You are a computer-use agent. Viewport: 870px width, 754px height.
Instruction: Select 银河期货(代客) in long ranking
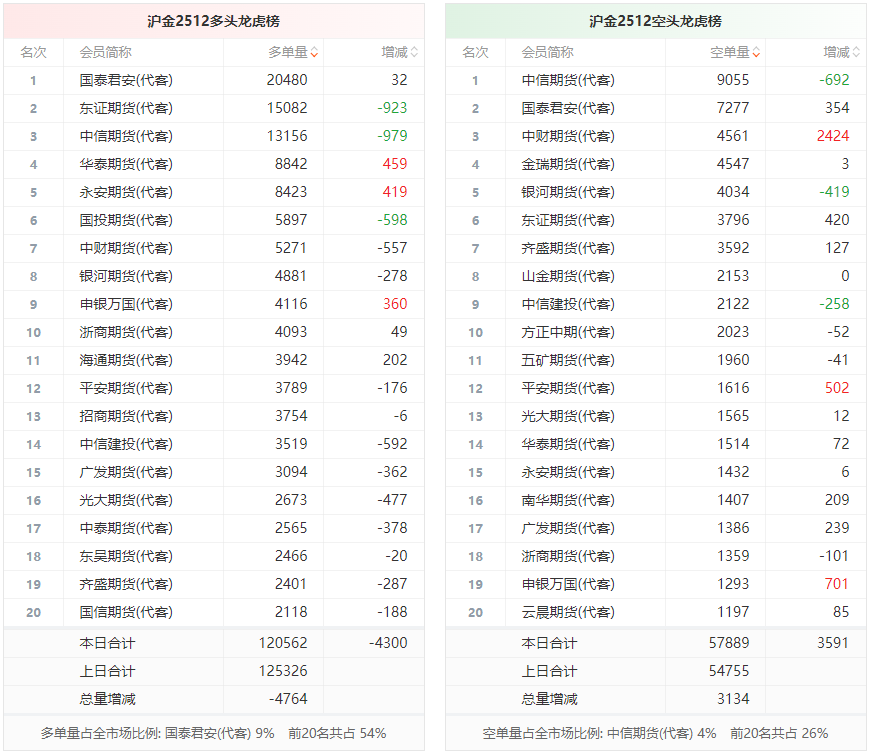[126, 276]
